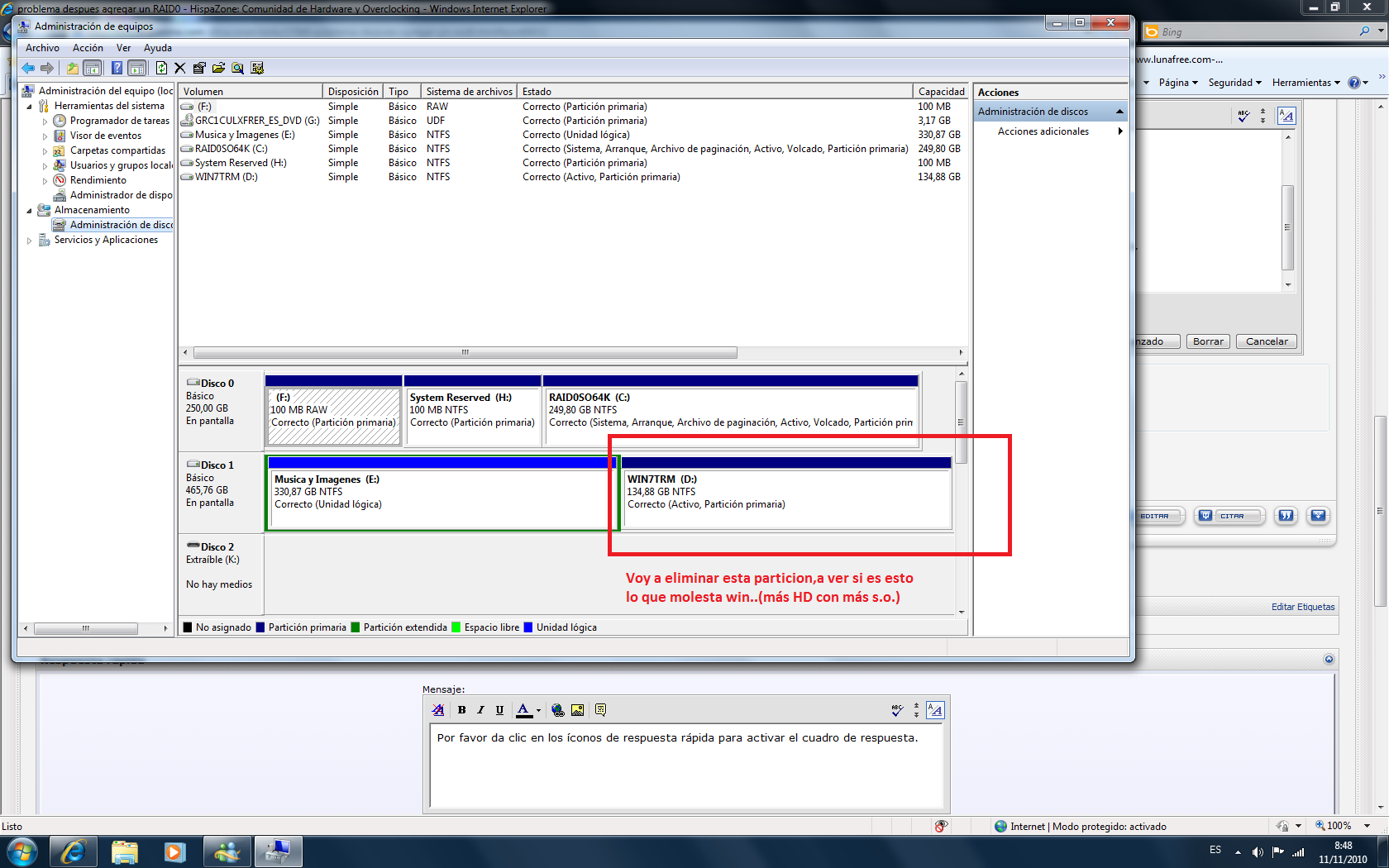1389x868 pixels.
Task: Open the Acción menu
Action: pos(88,48)
